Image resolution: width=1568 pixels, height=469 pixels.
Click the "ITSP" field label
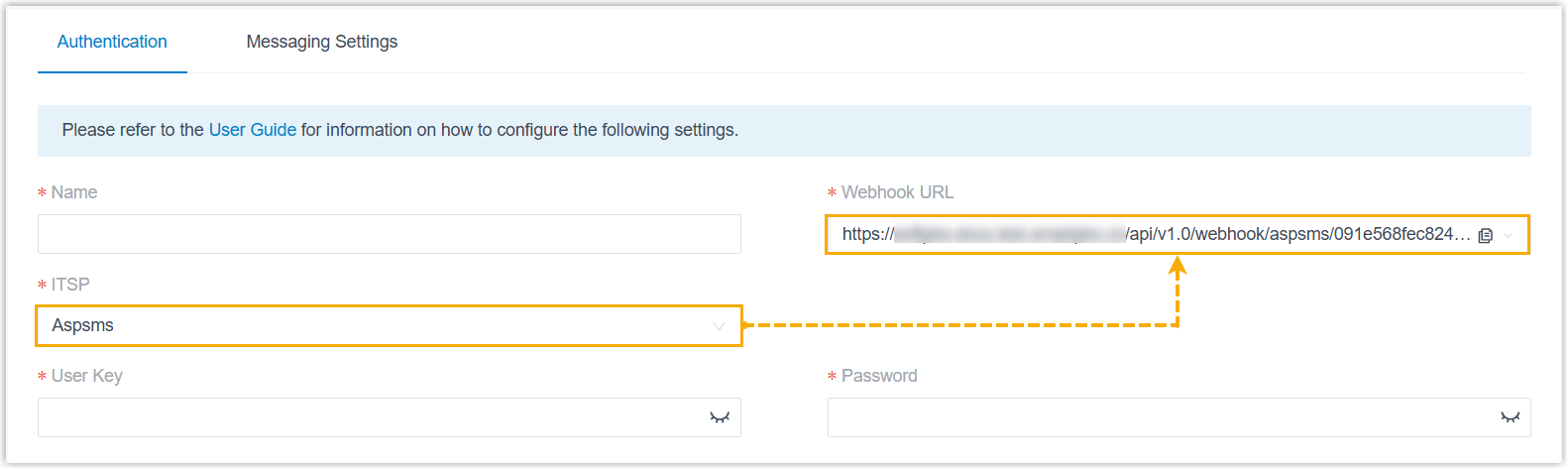coord(70,285)
